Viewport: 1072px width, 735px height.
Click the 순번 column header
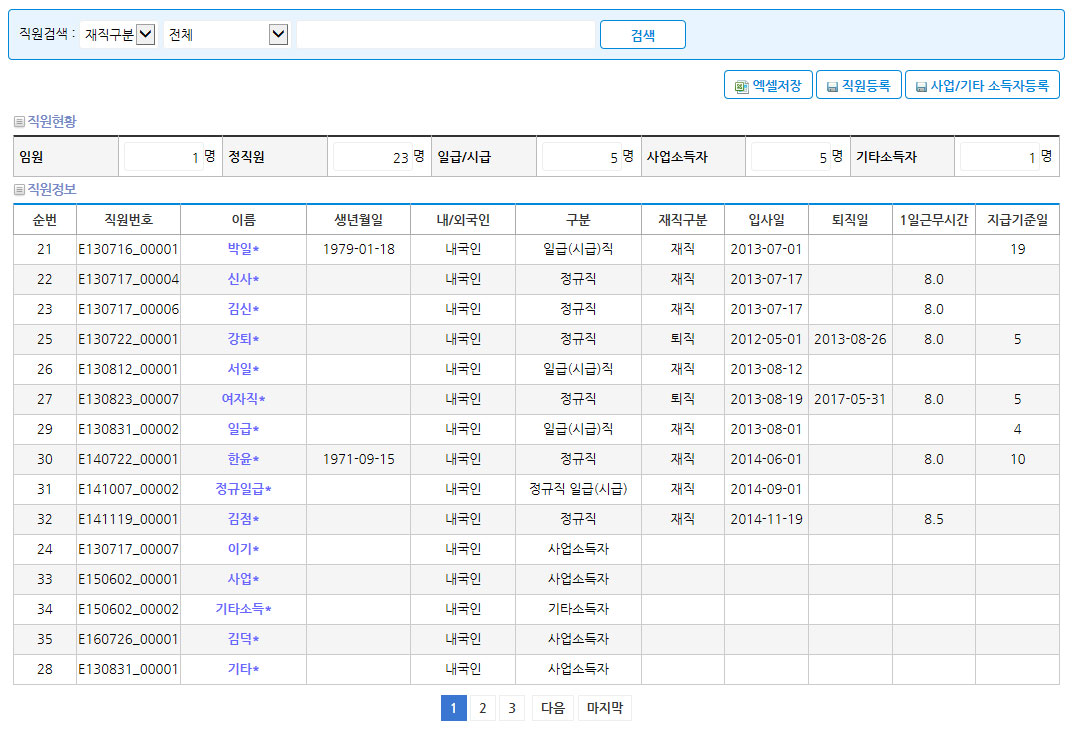[45, 220]
